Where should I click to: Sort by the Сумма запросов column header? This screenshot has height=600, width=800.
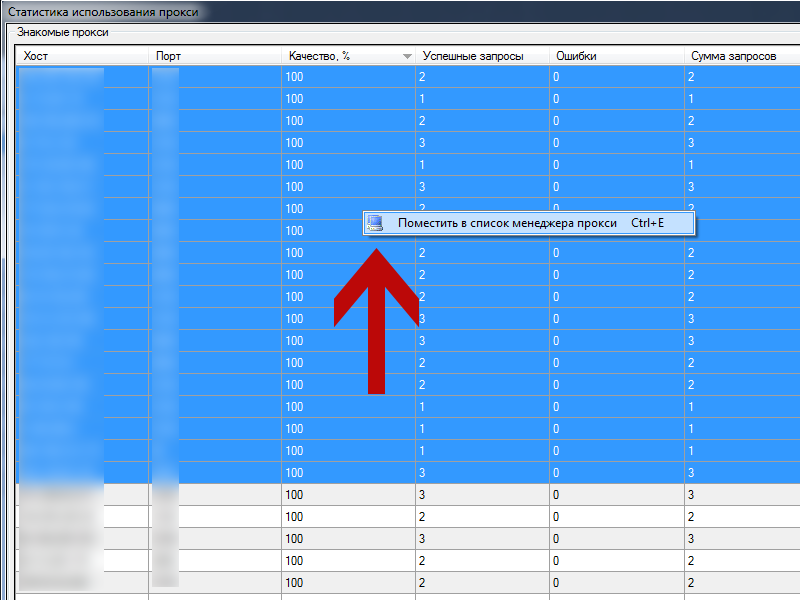click(x=733, y=56)
